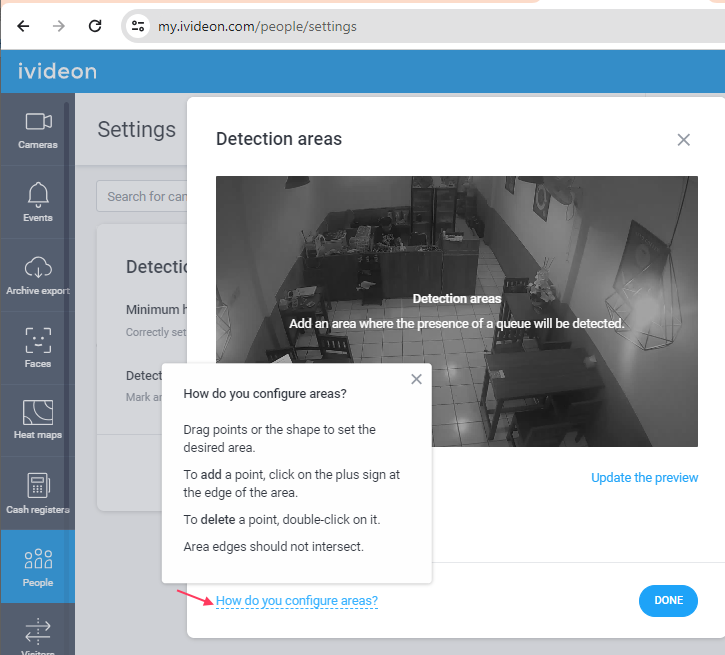
Task: Click 'To delete a point' instruction text
Action: [x=282, y=520]
